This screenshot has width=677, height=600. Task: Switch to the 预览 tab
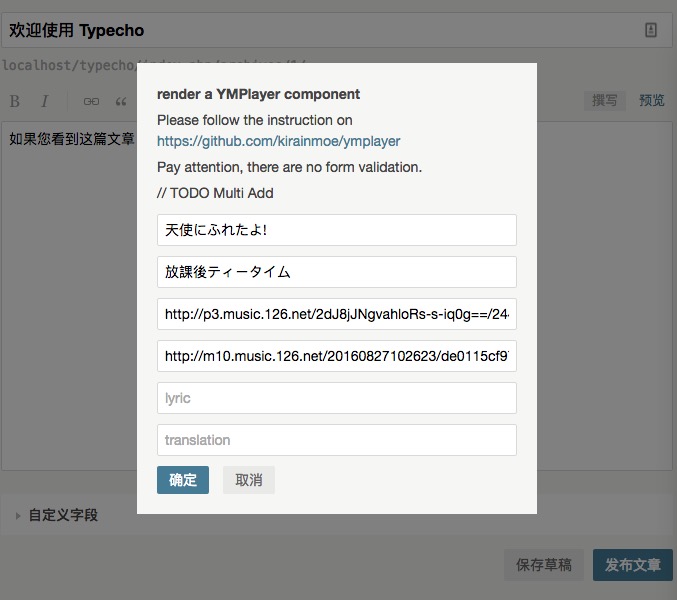(652, 101)
